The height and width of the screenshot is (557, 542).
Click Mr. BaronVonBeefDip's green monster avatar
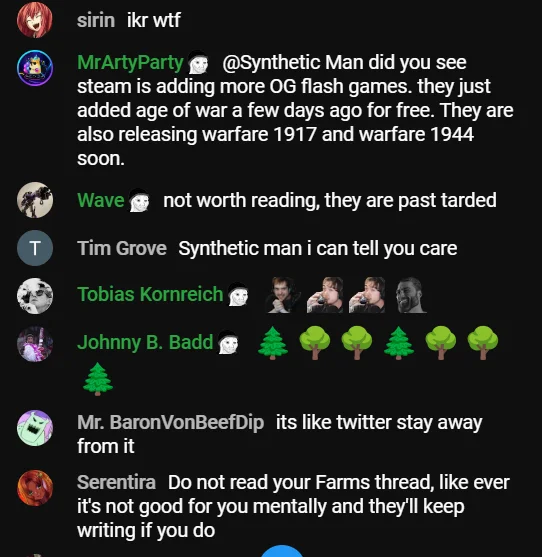pos(35,428)
